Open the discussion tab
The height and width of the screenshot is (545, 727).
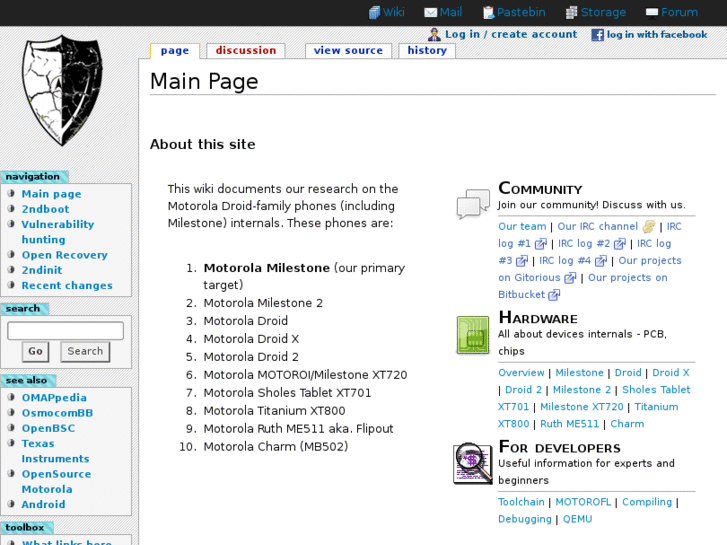246,51
